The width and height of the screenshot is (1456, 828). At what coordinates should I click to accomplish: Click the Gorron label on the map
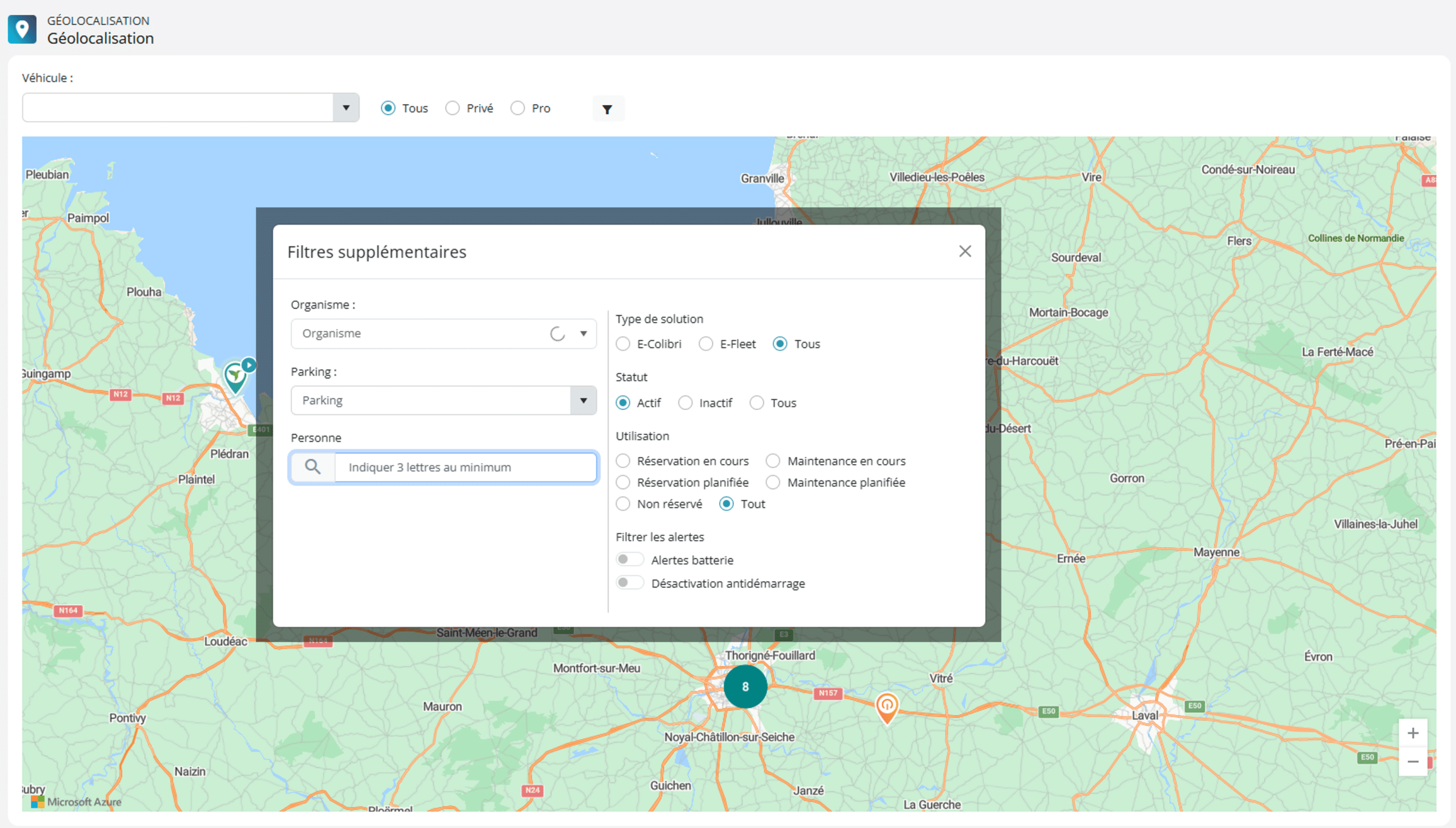coord(1127,479)
